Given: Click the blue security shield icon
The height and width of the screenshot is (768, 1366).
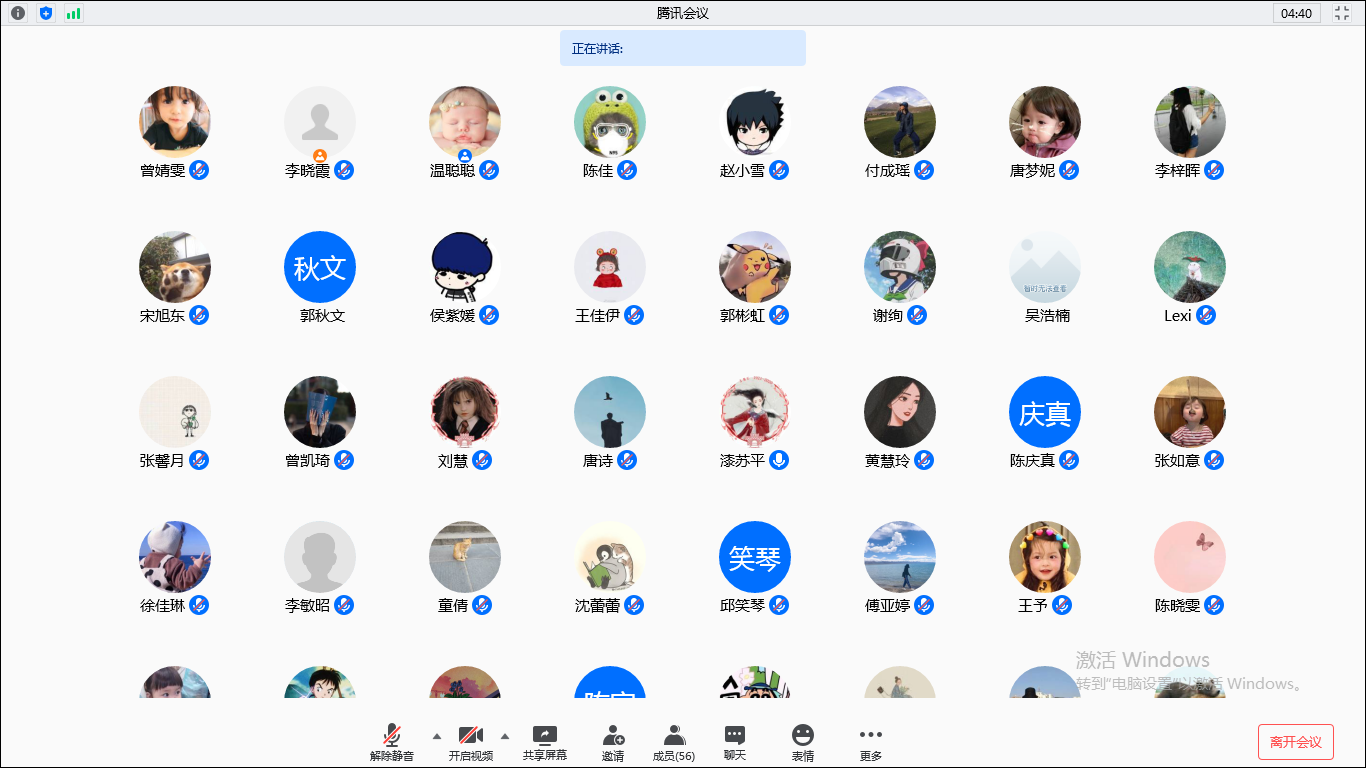Looking at the screenshot, I should 46,13.
